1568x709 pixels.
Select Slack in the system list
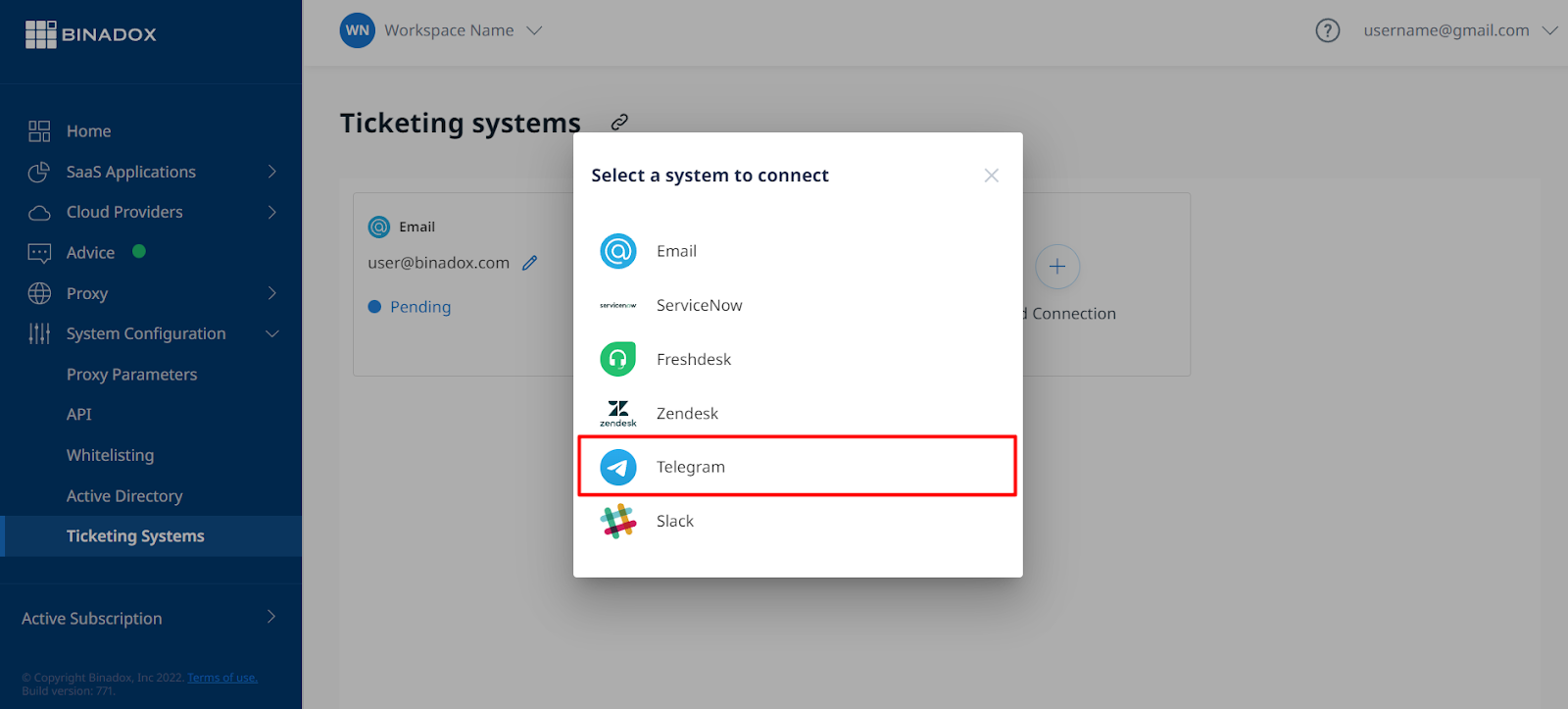coord(798,521)
